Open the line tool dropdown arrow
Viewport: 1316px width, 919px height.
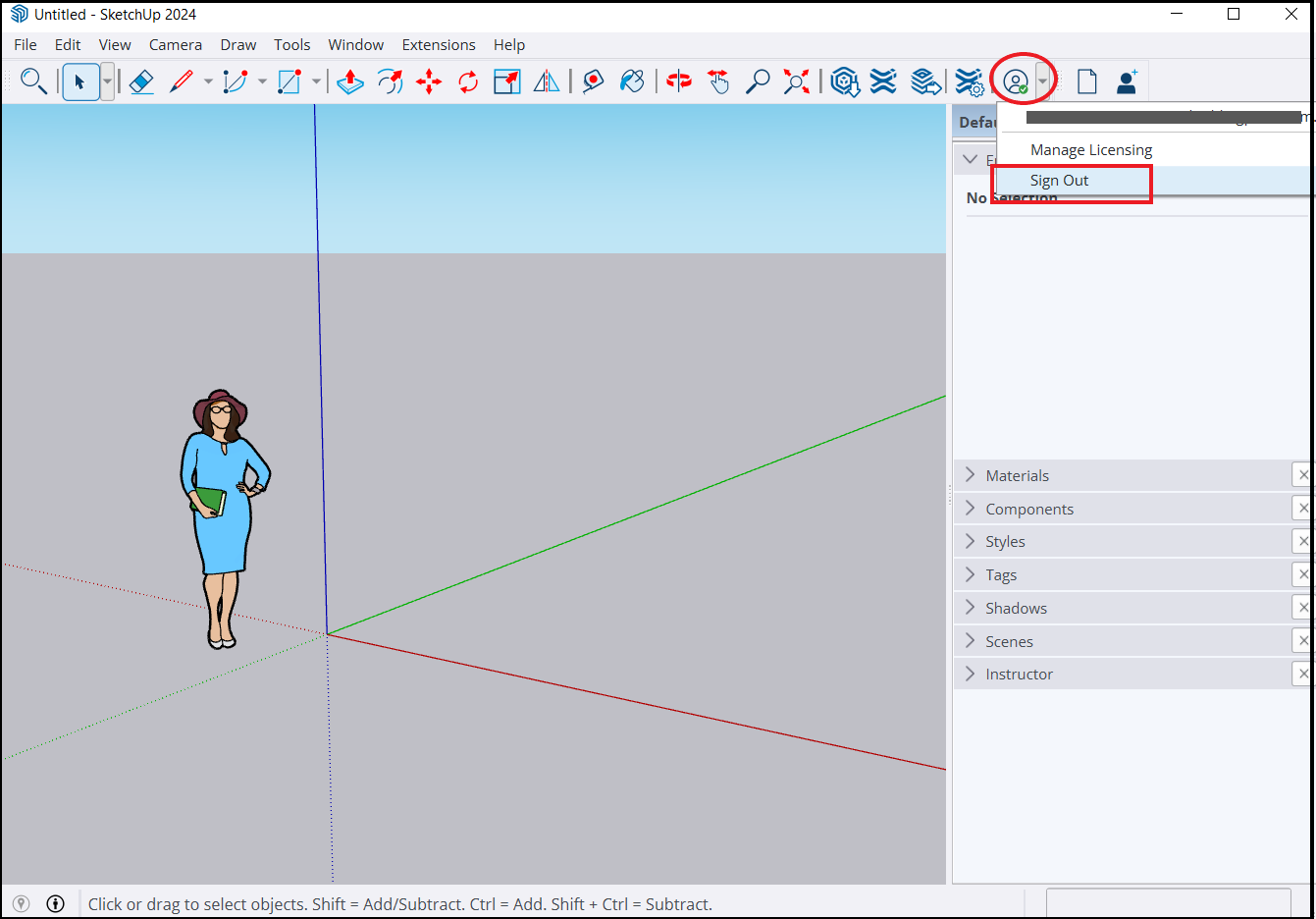(208, 81)
